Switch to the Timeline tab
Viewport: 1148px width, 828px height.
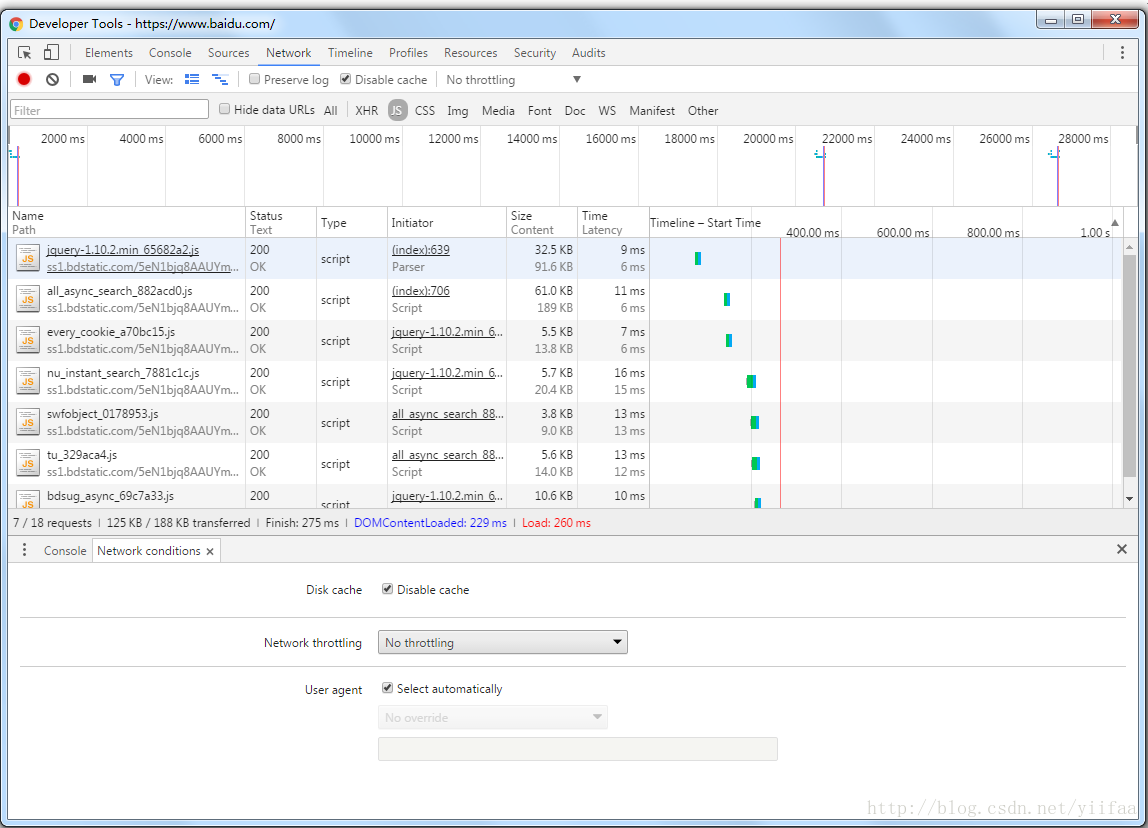point(350,53)
